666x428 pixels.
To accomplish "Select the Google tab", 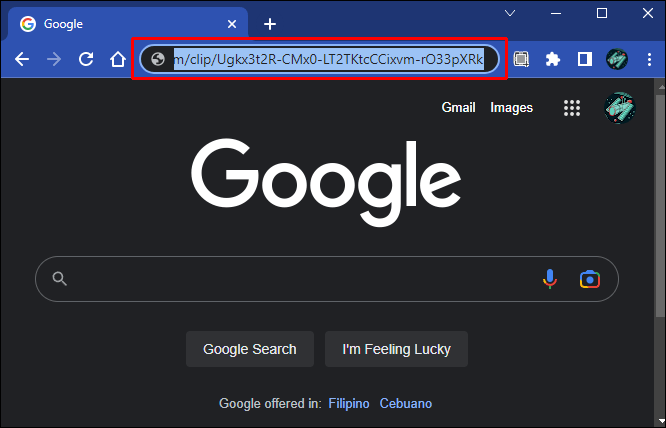I will [124, 24].
